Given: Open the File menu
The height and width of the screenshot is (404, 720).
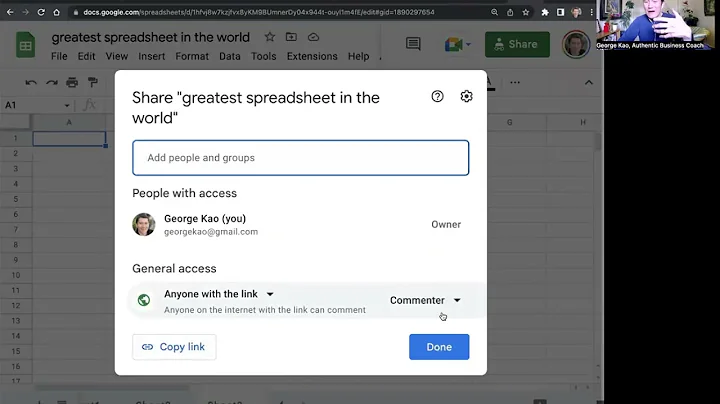Looking at the screenshot, I should coord(59,56).
